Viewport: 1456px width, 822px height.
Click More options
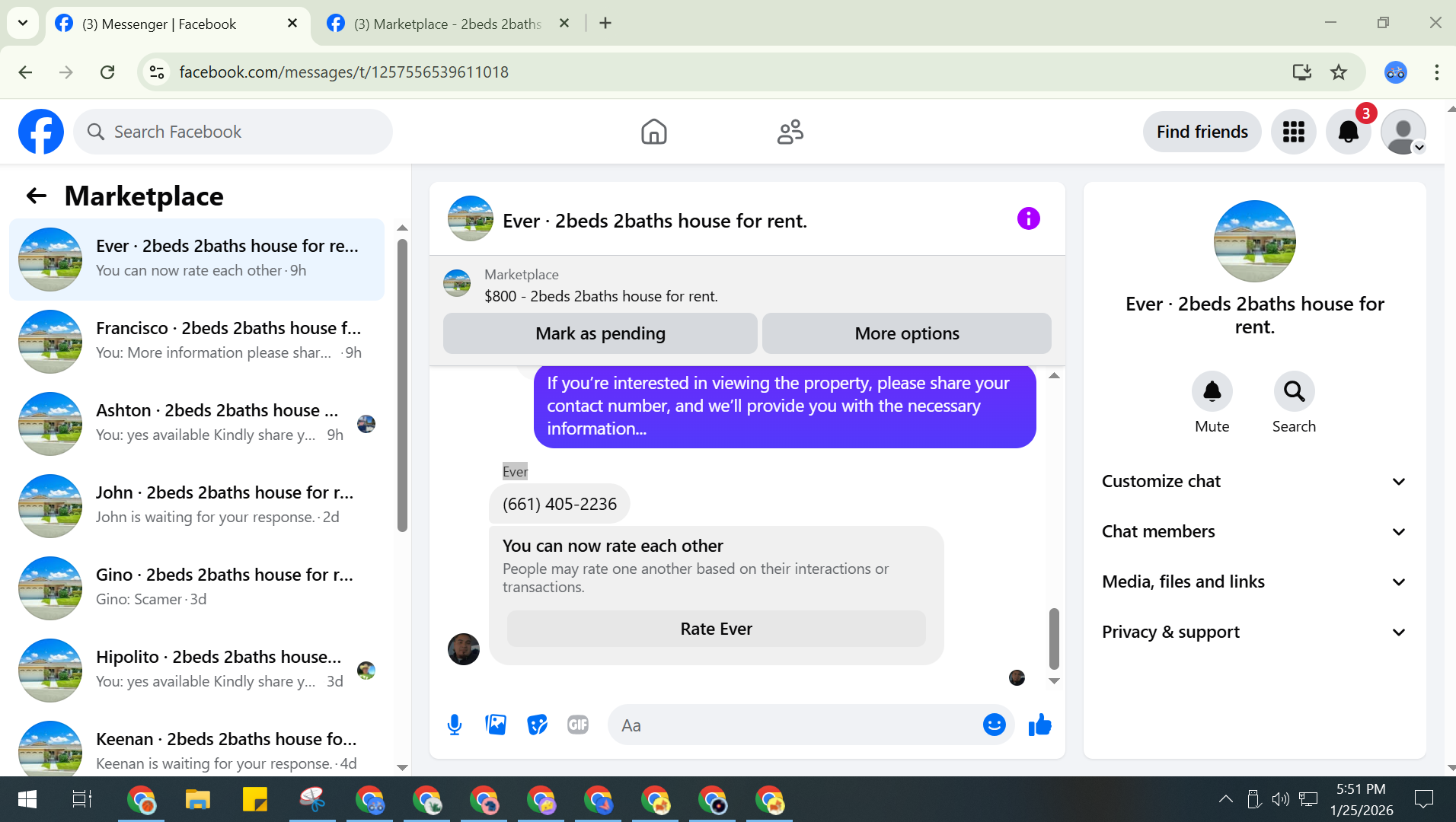click(x=906, y=333)
